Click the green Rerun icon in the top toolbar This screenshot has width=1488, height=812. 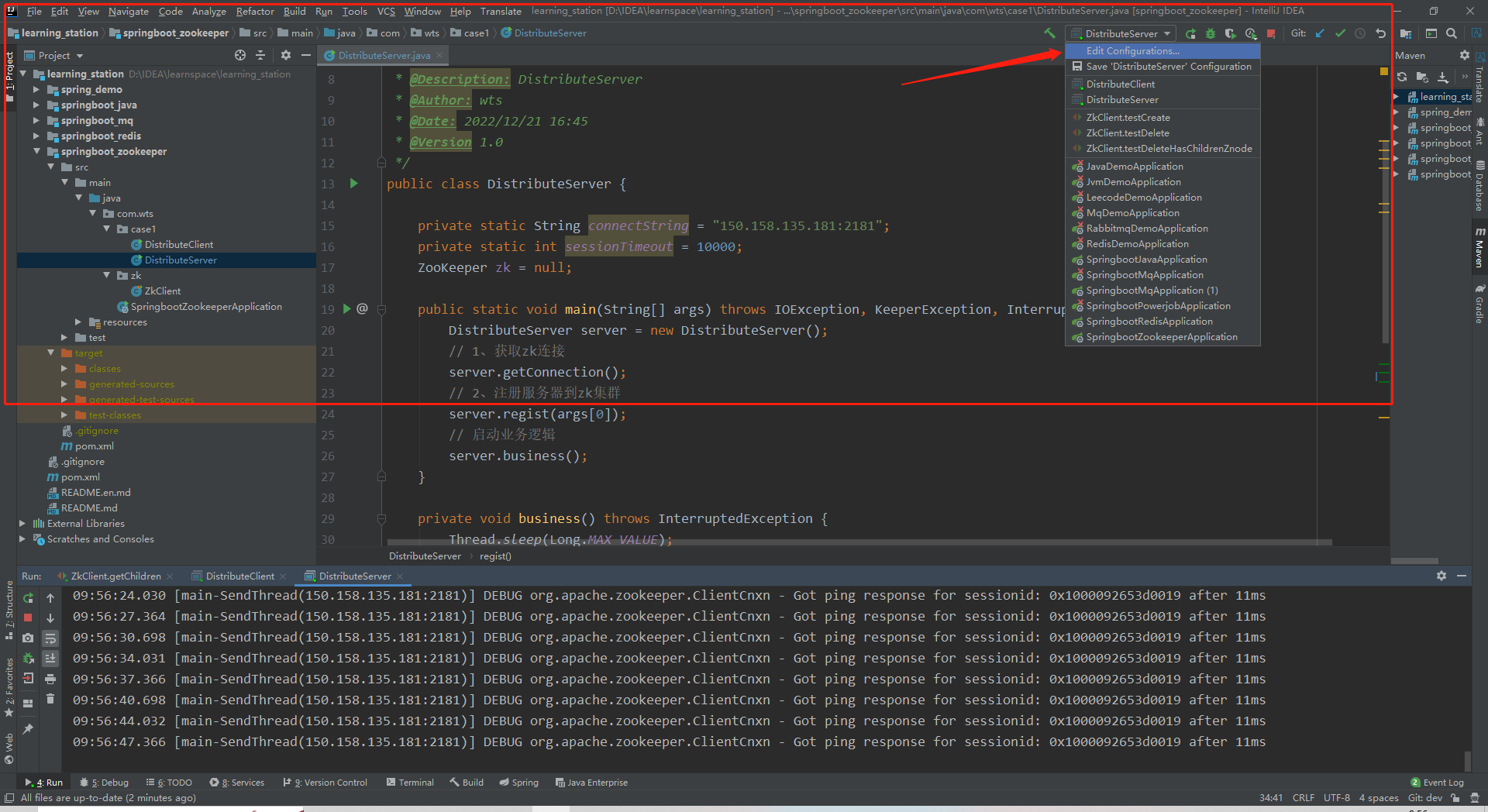tap(1190, 33)
